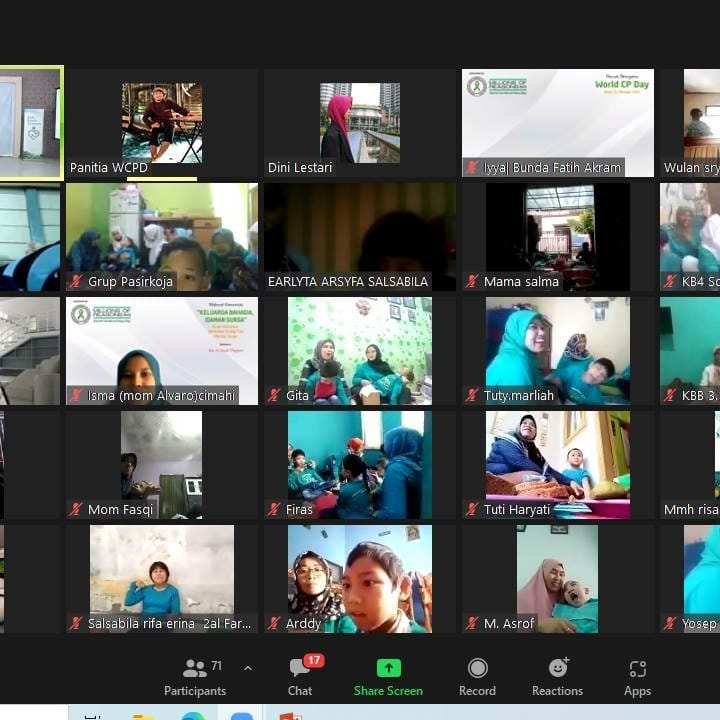Image resolution: width=720 pixels, height=720 pixels.
Task: Open the Chat panel icon
Action: [299, 668]
